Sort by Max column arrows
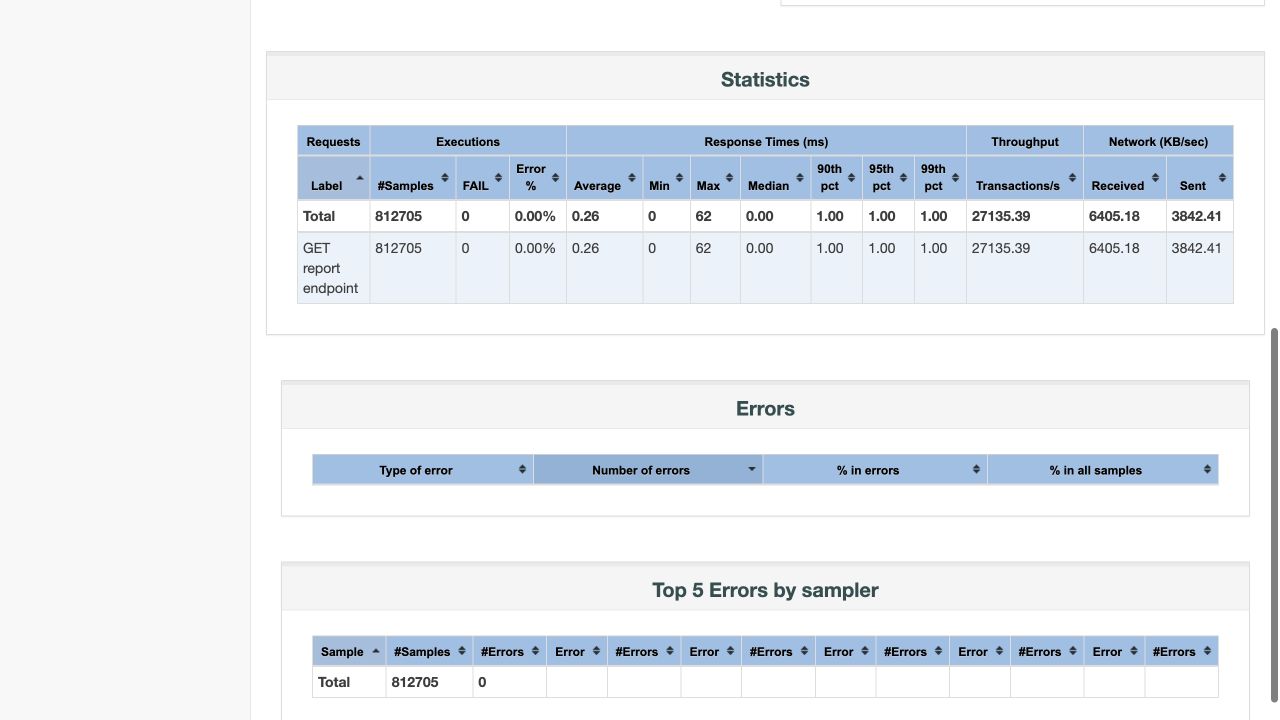 tap(729, 178)
